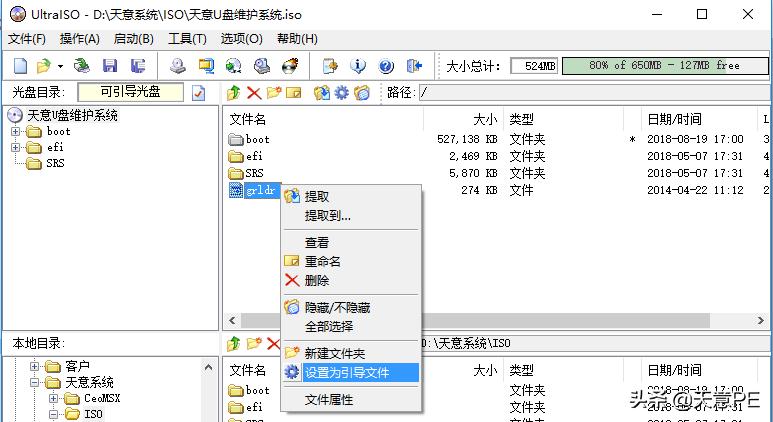Choose 隐藏/不隐藏 from the context menu

click(x=351, y=308)
